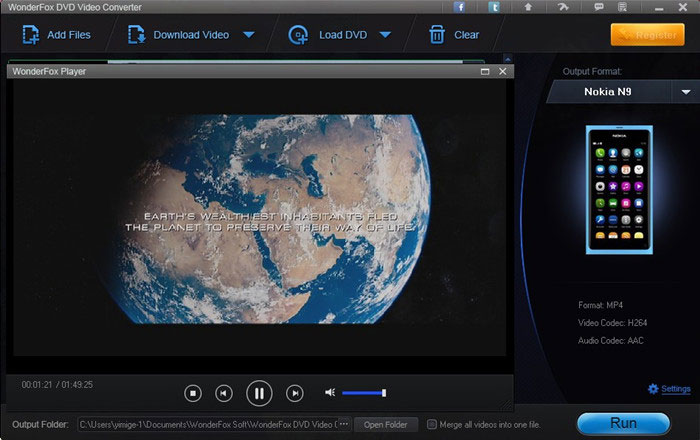This screenshot has width=700, height=440.
Task: Click the Add Files button
Action: (57, 35)
